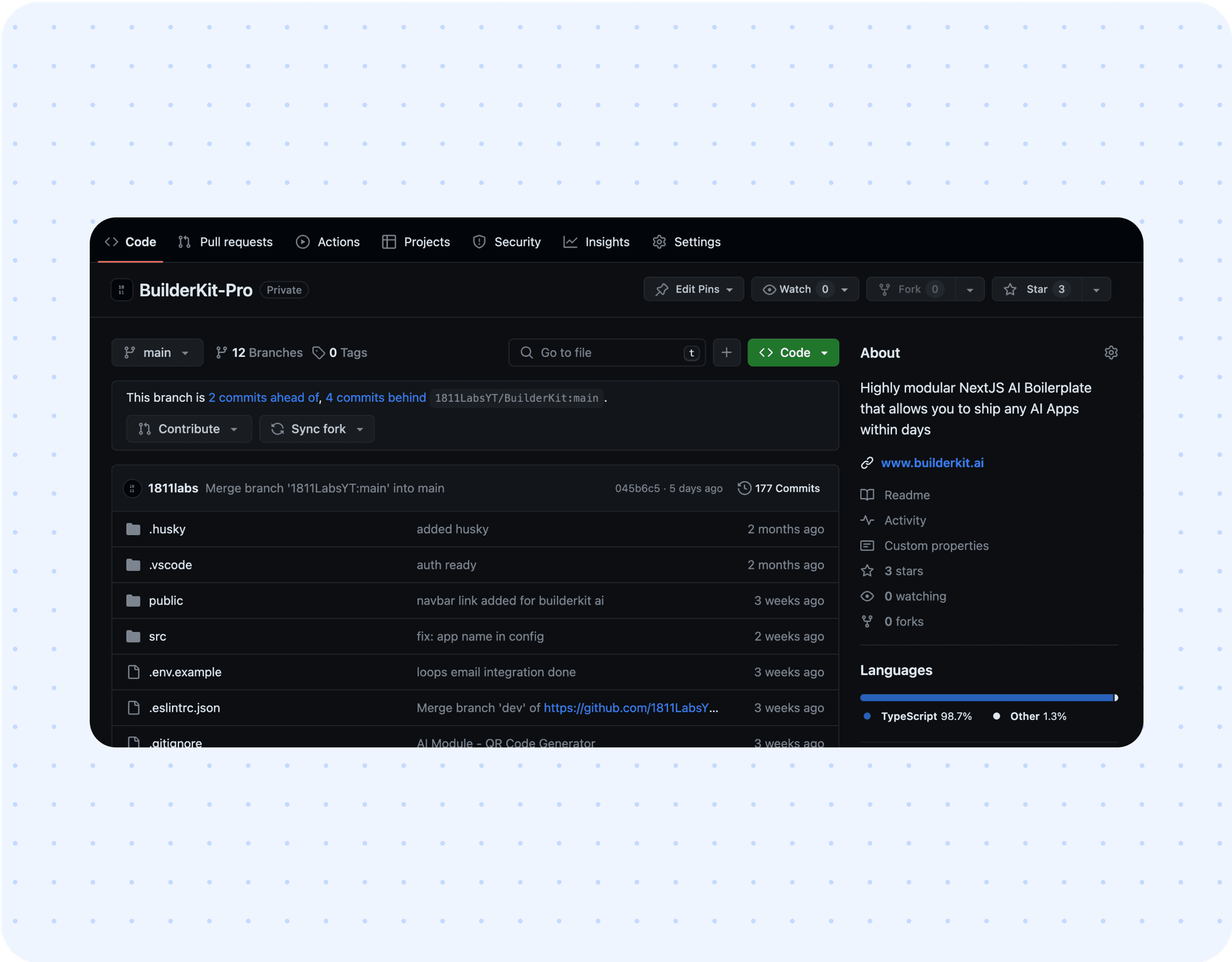Open the BuilderKit-Pro repository name link

pyautogui.click(x=196, y=290)
